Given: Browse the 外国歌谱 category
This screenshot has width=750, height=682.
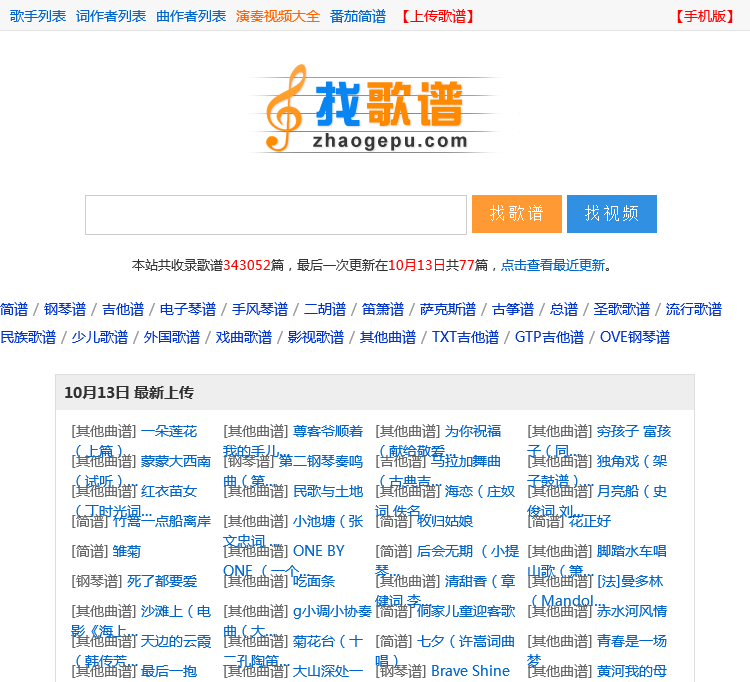Looking at the screenshot, I should click(172, 337).
